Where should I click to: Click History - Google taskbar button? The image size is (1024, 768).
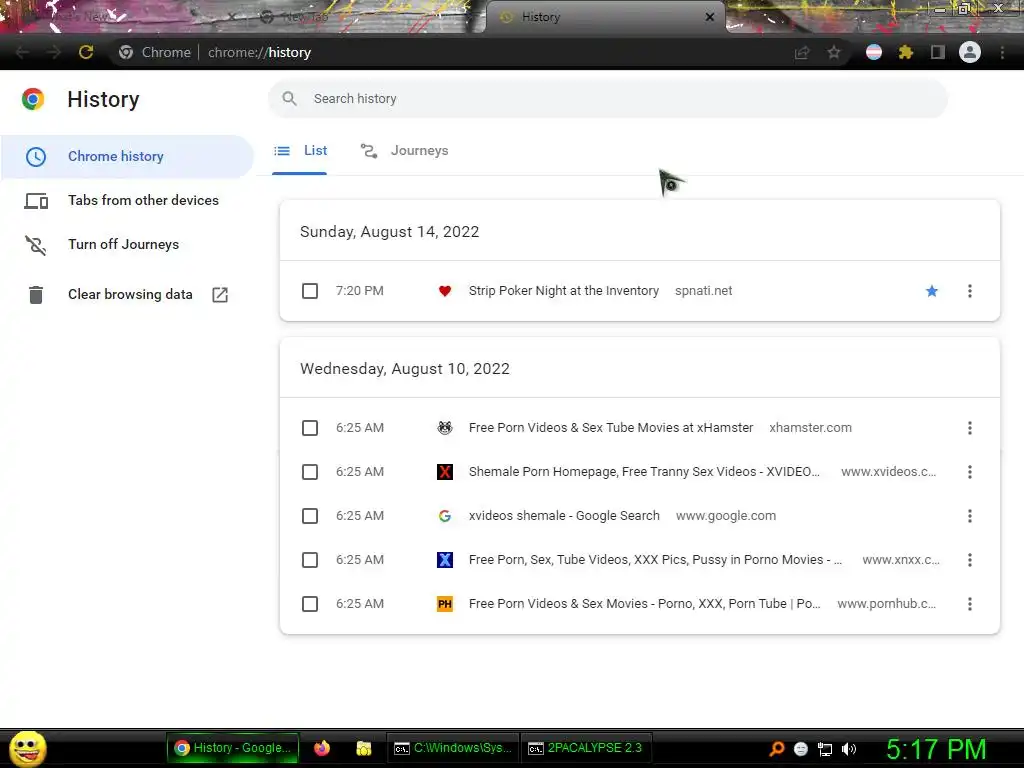click(x=233, y=748)
